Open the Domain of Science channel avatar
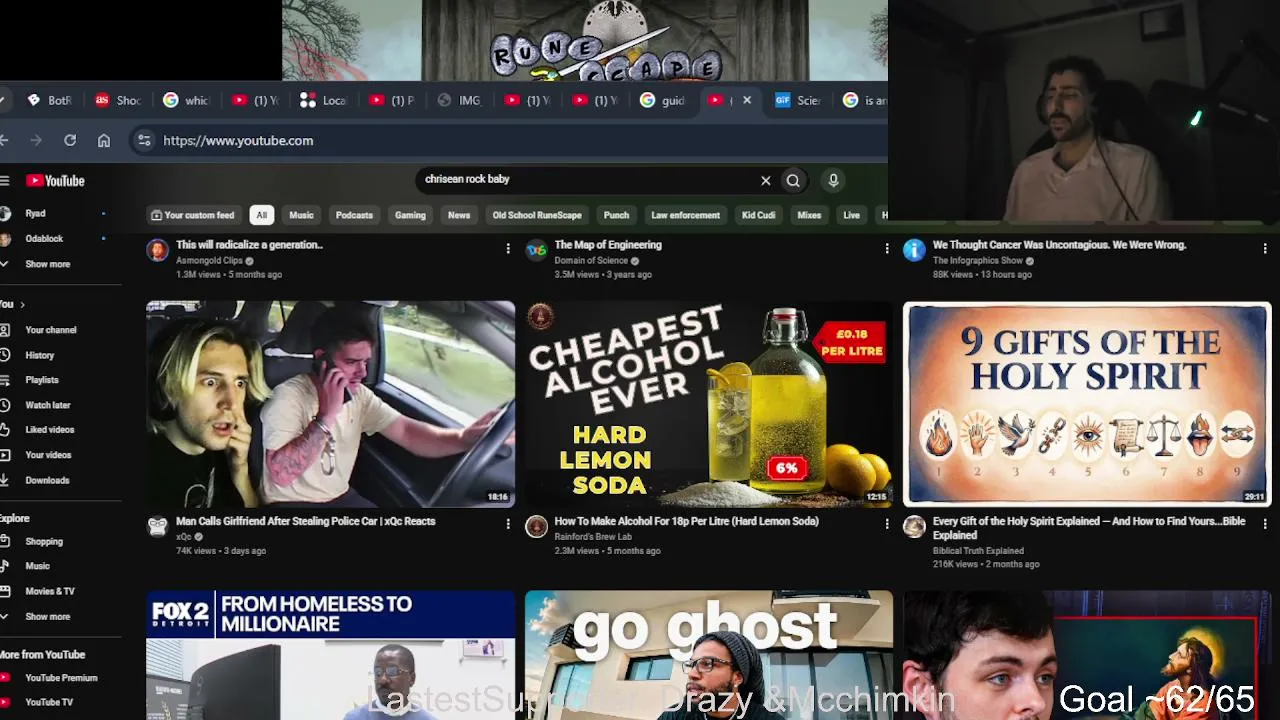Viewport: 1280px width, 720px height. click(x=537, y=250)
